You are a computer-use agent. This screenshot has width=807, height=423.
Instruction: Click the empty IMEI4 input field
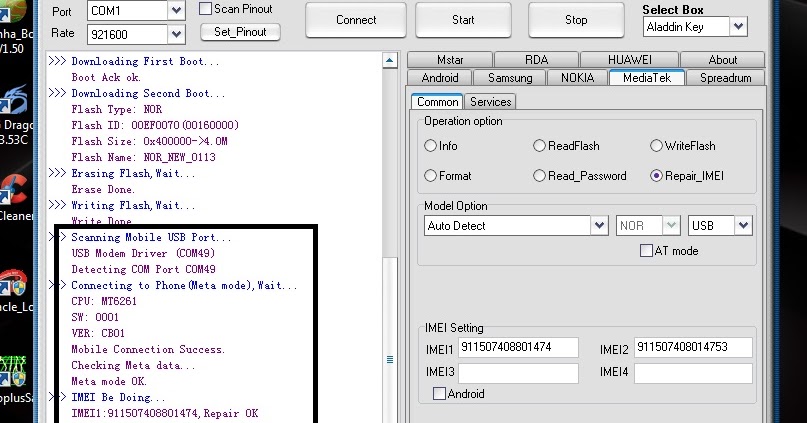(x=693, y=373)
